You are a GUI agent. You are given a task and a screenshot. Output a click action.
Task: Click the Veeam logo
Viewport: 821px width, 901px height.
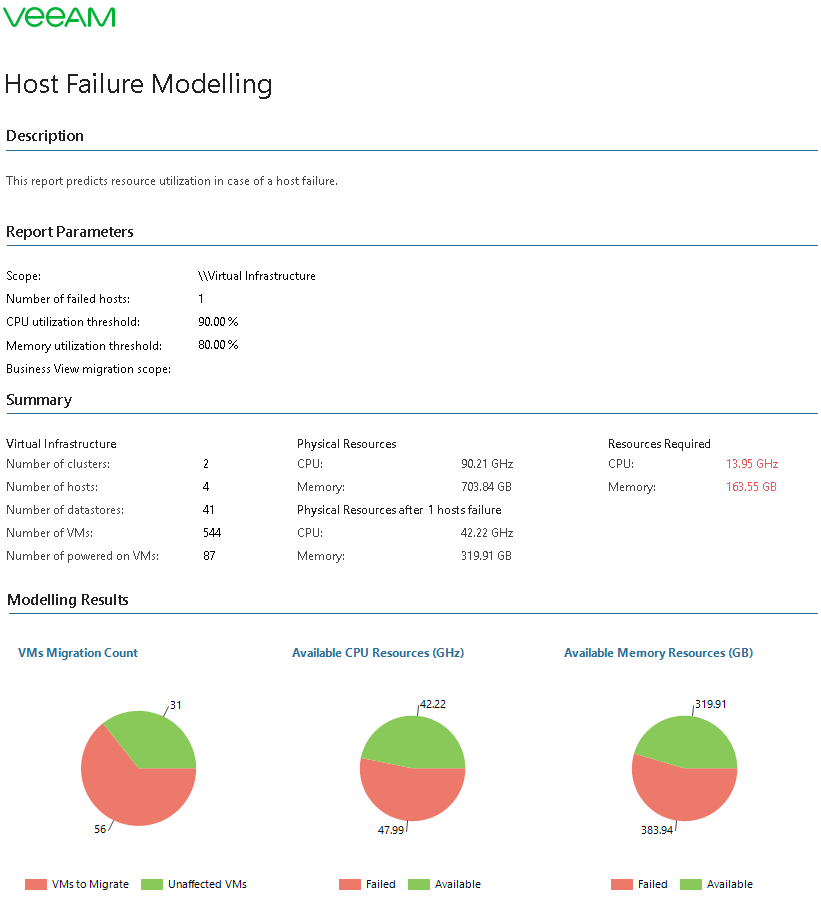click(60, 17)
